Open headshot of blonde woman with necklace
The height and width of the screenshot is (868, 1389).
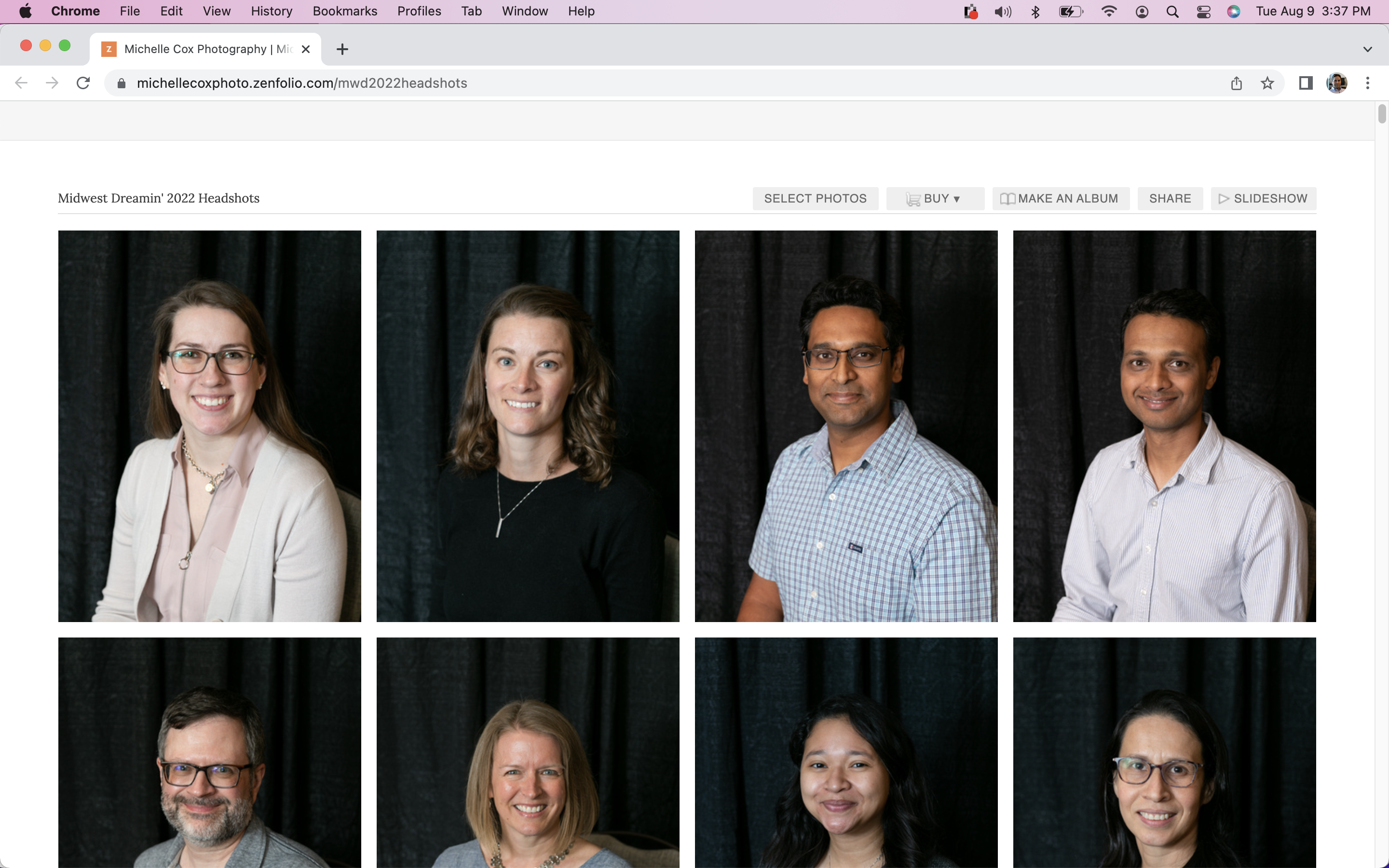coord(528,753)
